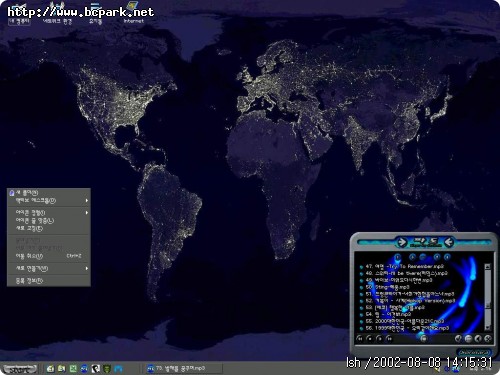Open 등록 정보(R) properties menu entry
This screenshot has width=500, height=375.
click(49, 281)
